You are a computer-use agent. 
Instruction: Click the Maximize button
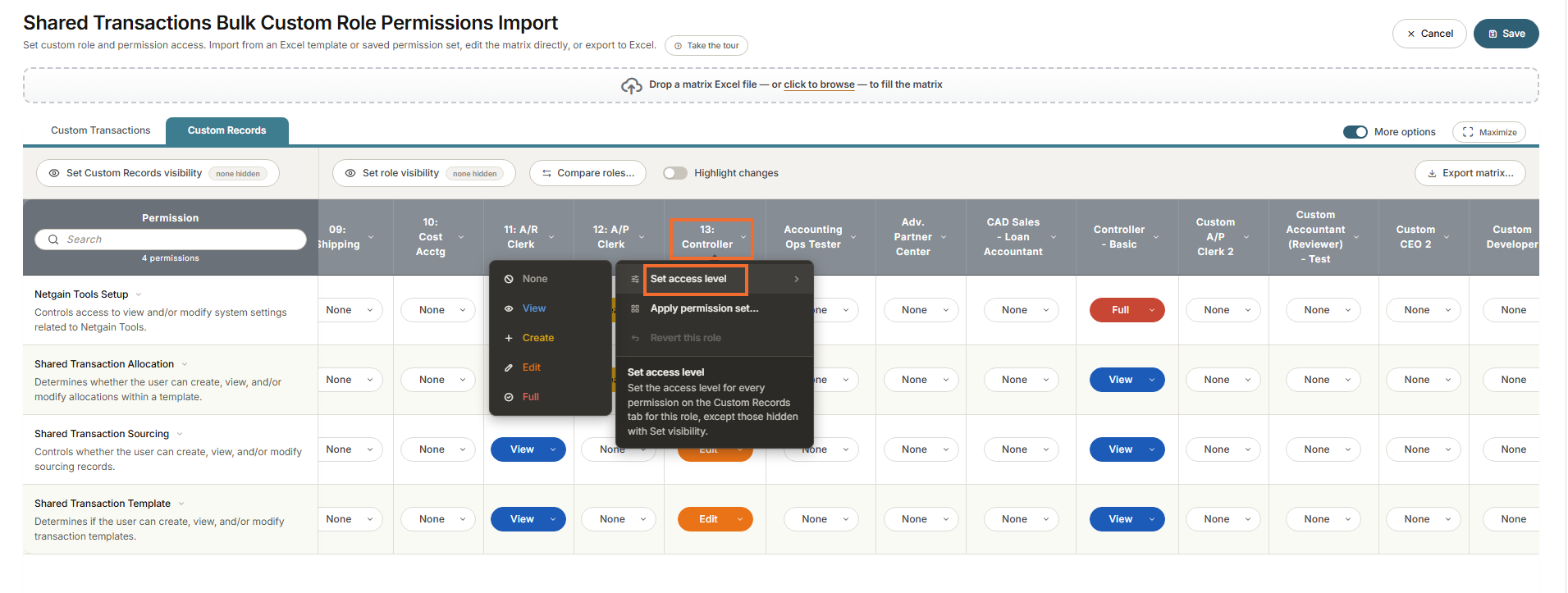[x=1489, y=132]
